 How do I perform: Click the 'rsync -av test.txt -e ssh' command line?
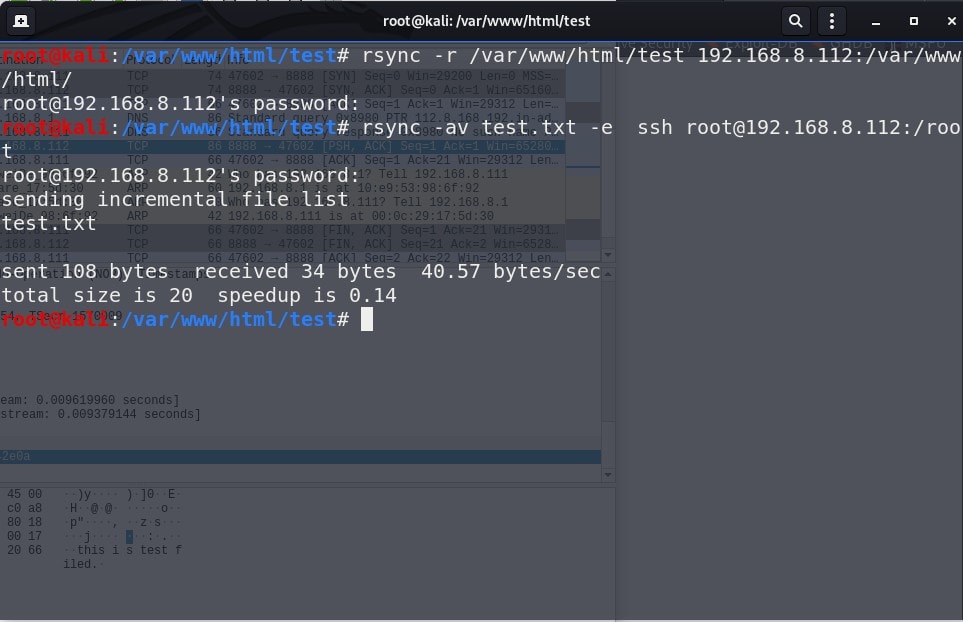[482, 127]
